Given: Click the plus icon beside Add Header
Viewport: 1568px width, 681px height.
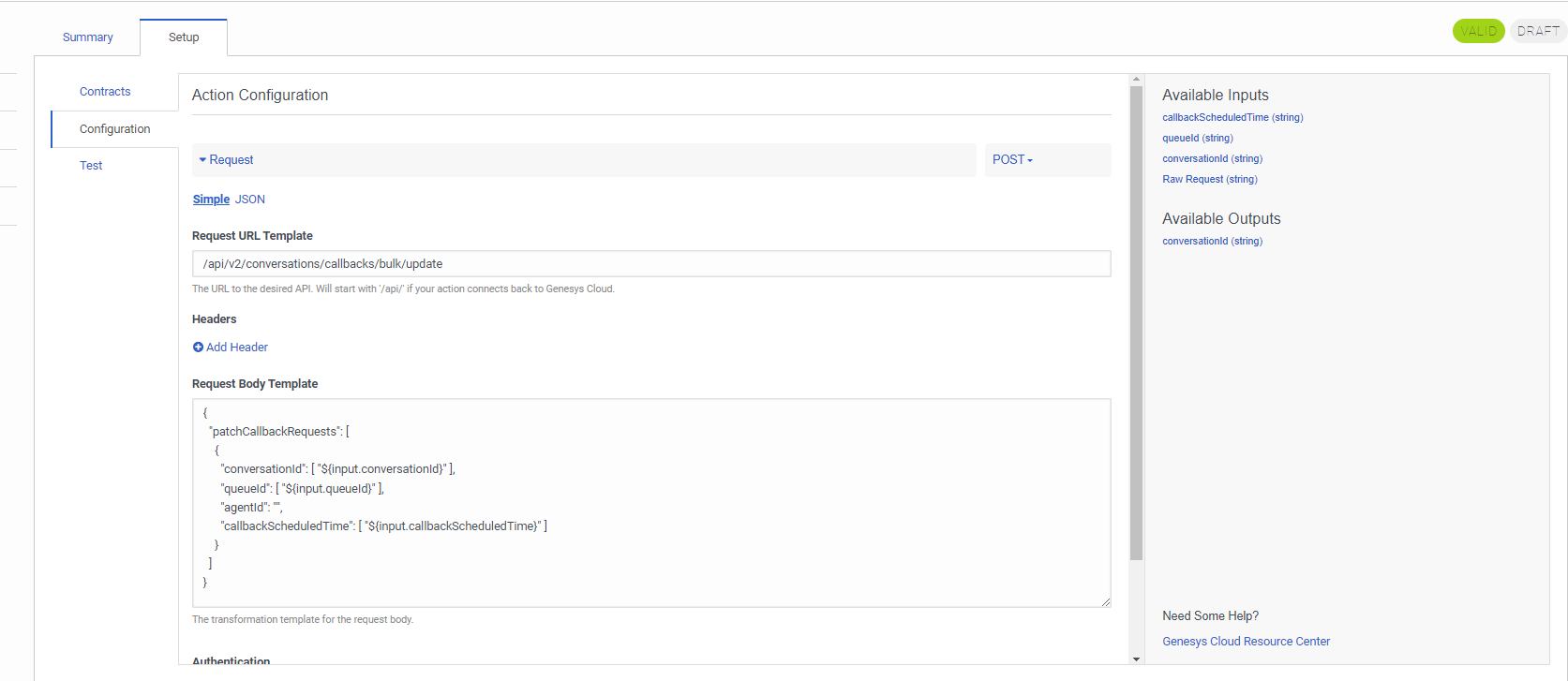Looking at the screenshot, I should pos(198,348).
